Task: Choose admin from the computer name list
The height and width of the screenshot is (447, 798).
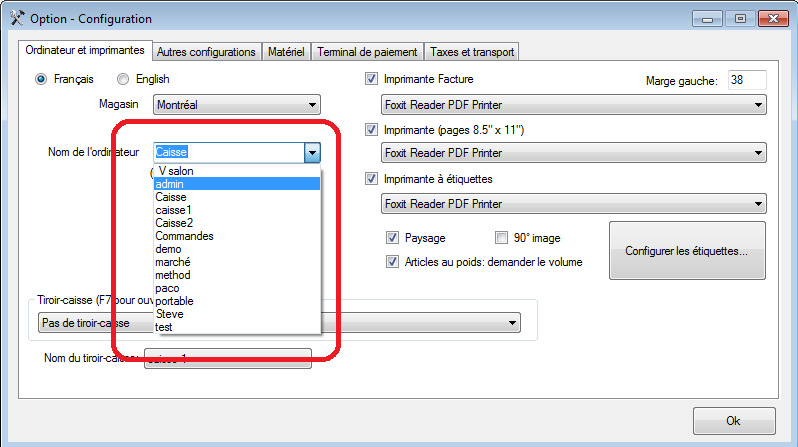Action: point(237,184)
